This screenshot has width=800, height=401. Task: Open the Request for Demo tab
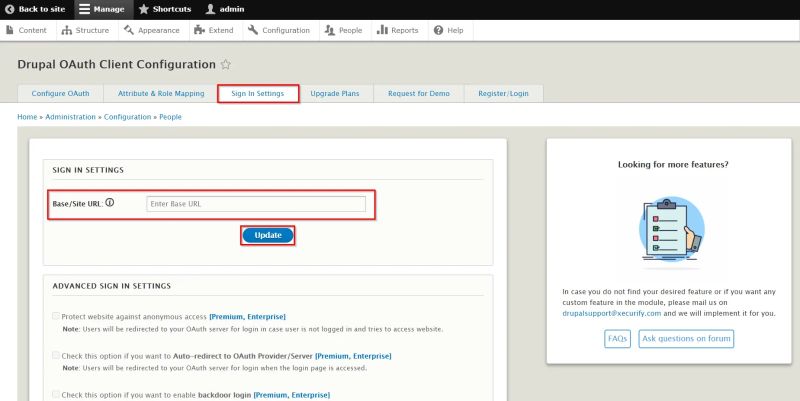coord(418,93)
